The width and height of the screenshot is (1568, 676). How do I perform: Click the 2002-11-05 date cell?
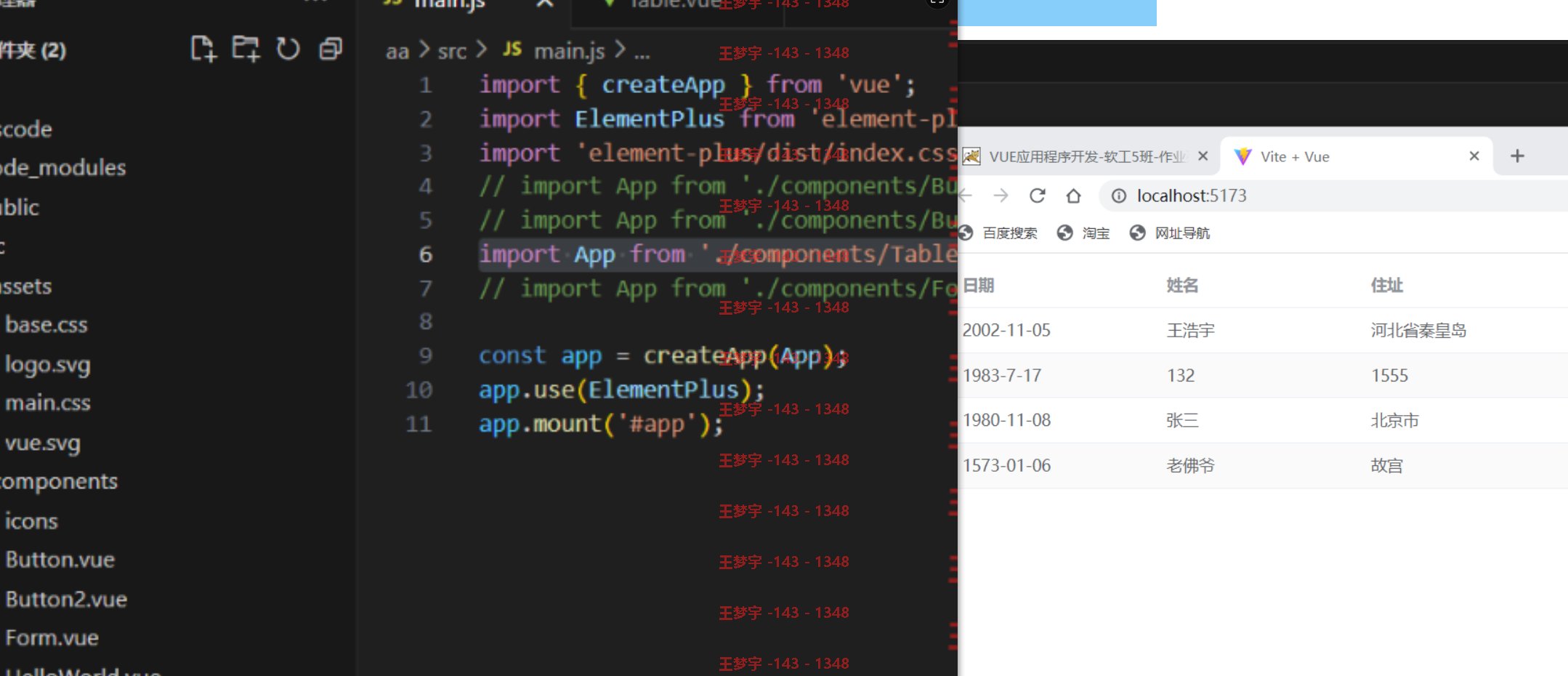click(x=1006, y=331)
